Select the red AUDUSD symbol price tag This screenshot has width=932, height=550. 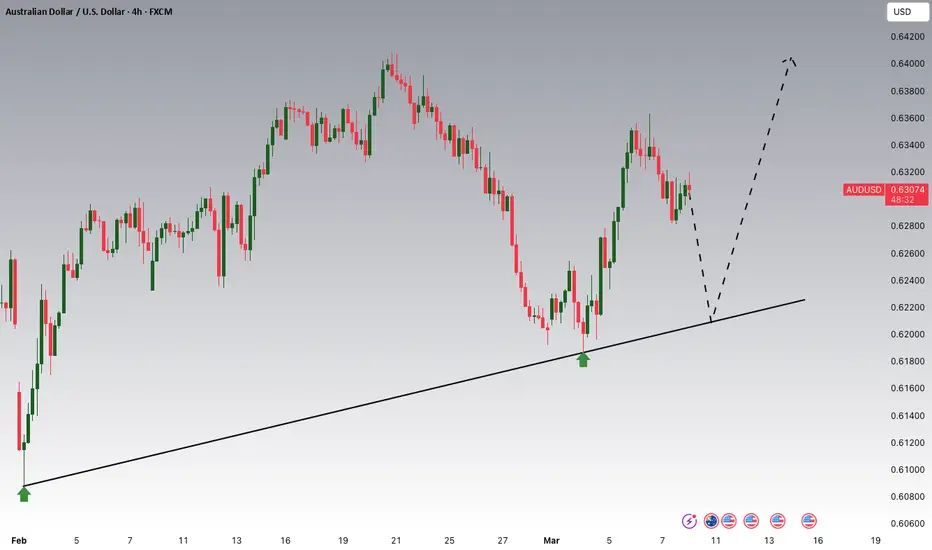[x=864, y=190]
